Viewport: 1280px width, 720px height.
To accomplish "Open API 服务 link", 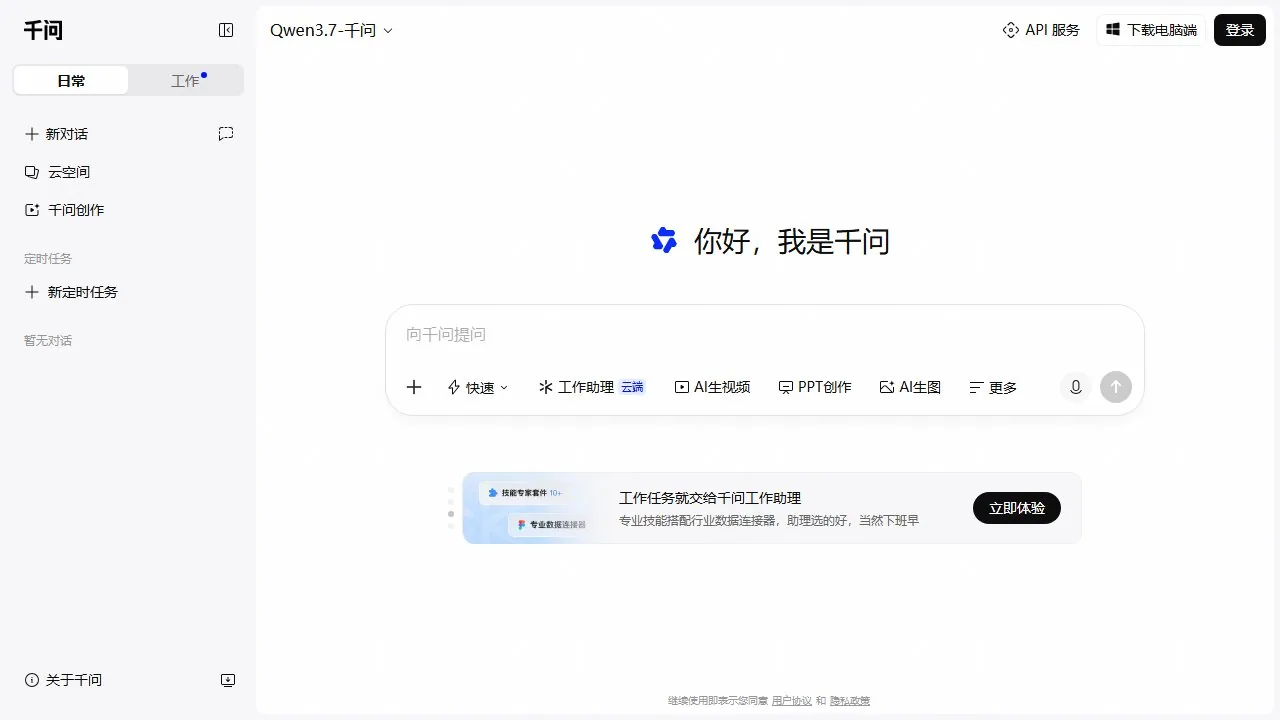I will click(1041, 30).
